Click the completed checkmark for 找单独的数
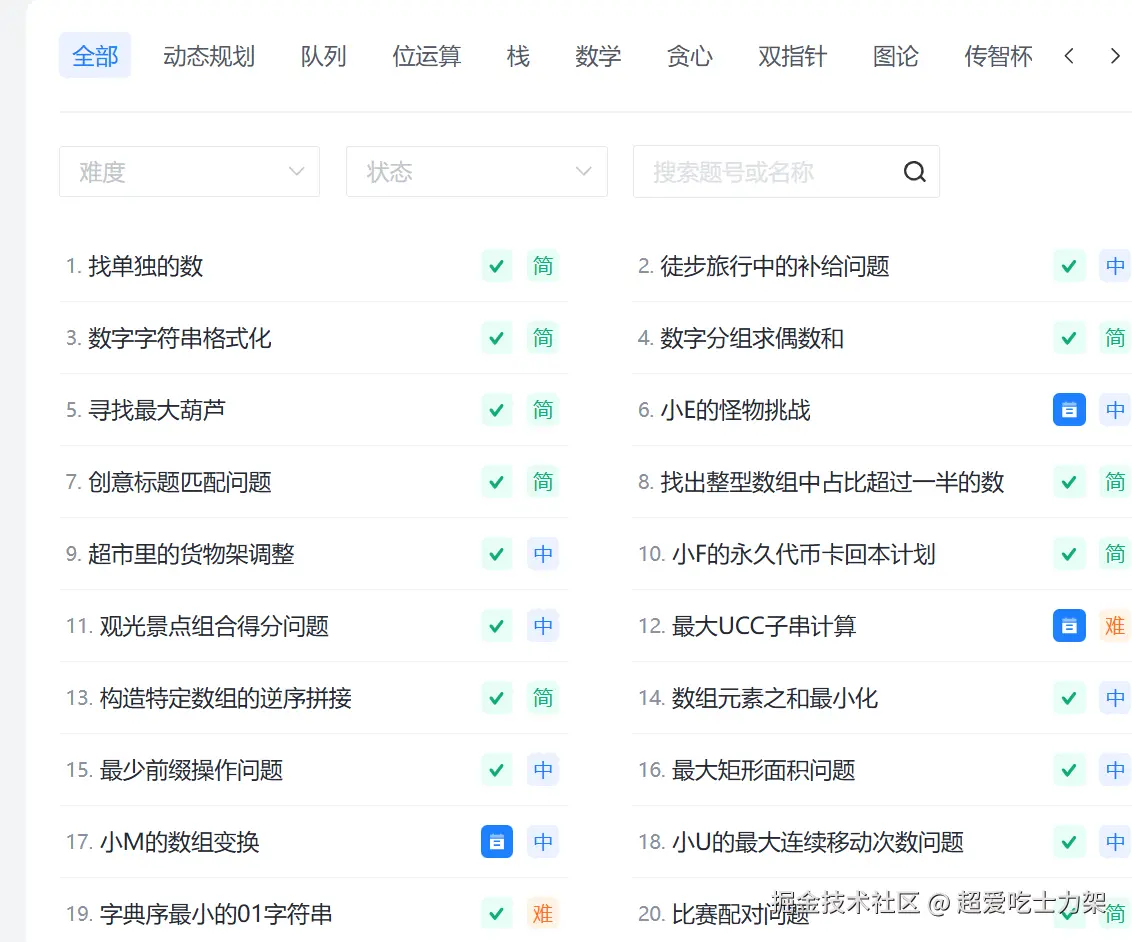Screen dimensions: 1132x942 (x=497, y=266)
